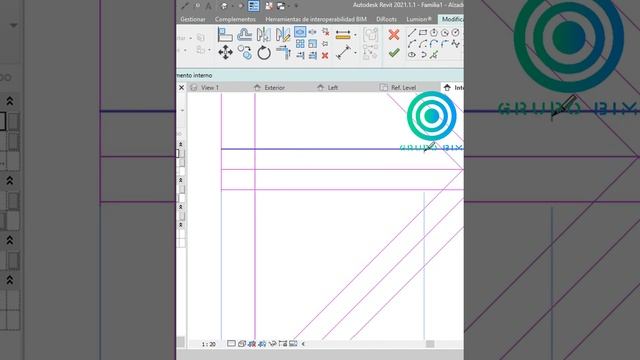The image size is (640, 360).
Task: Open Visual Style cube in view control bar
Action: pos(242,344)
